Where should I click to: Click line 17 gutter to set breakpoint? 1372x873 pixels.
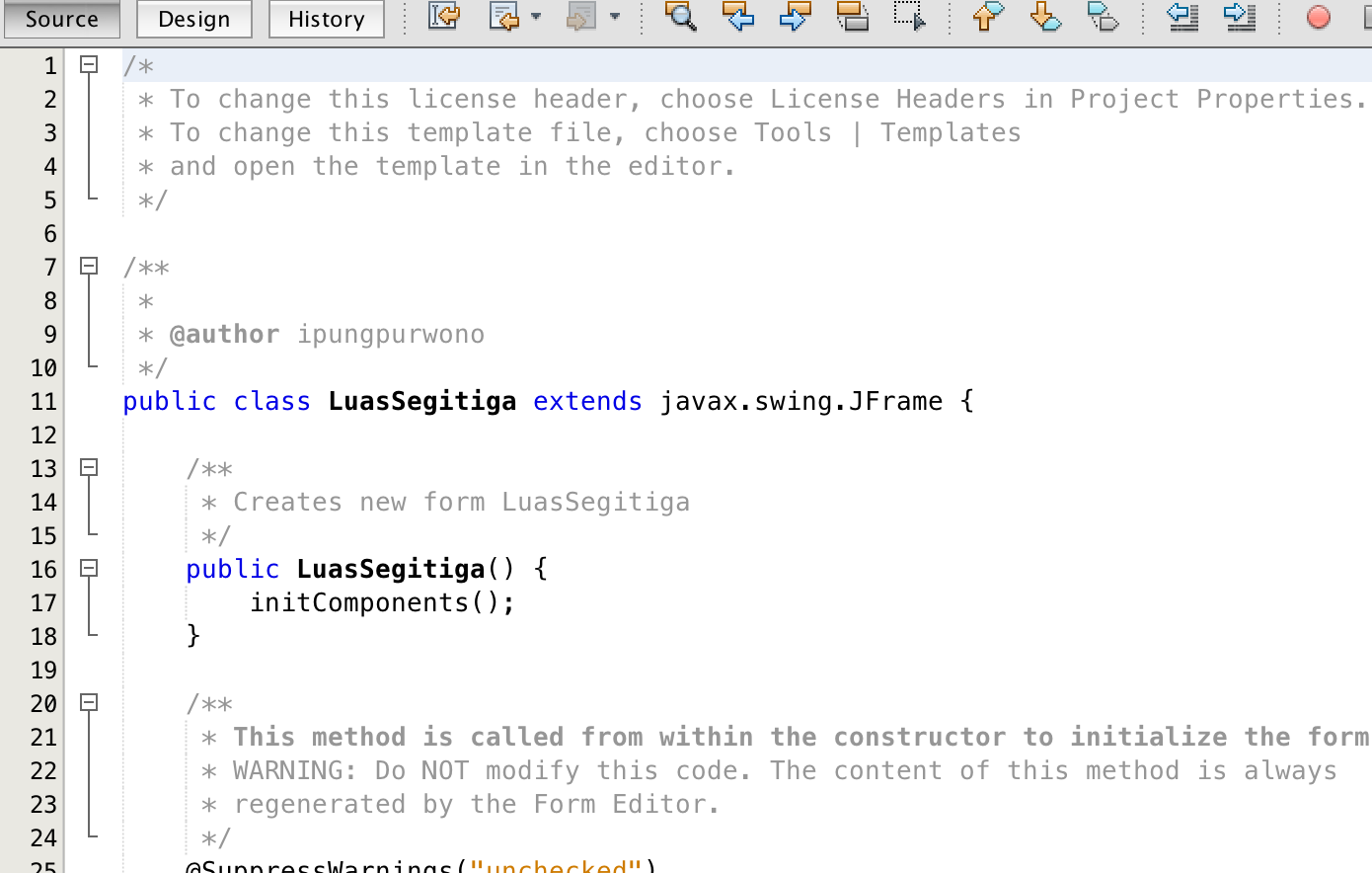[x=43, y=602]
